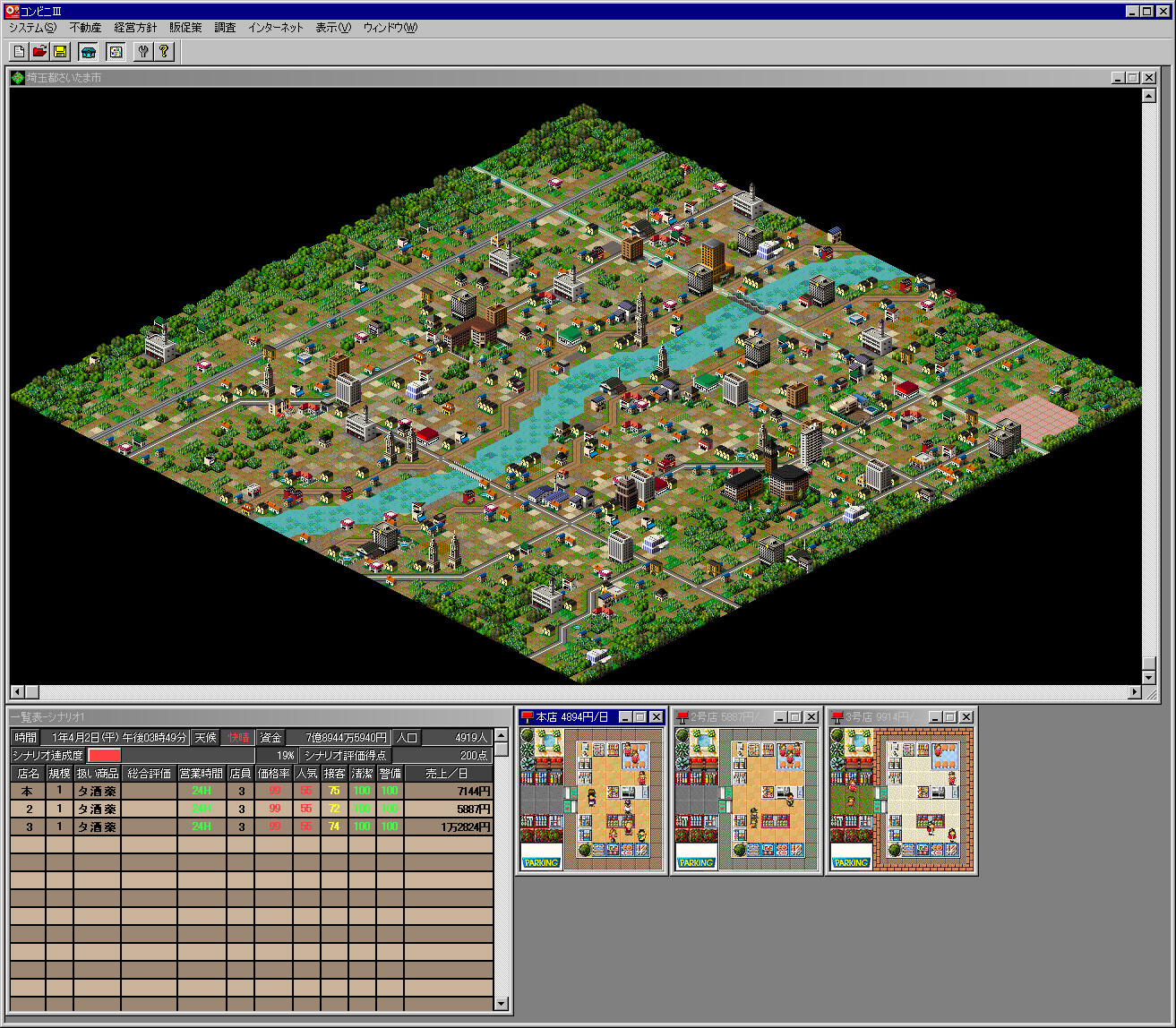Open the 調査 menu

coord(225,28)
